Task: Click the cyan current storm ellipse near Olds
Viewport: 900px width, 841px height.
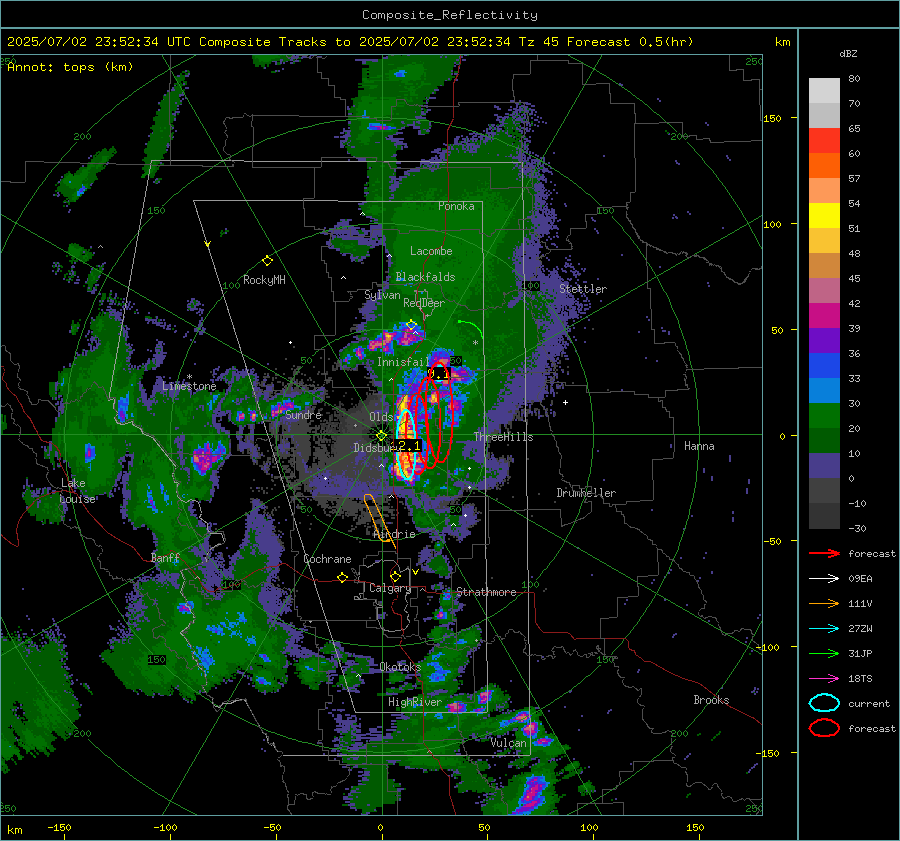Action: pyautogui.click(x=406, y=445)
